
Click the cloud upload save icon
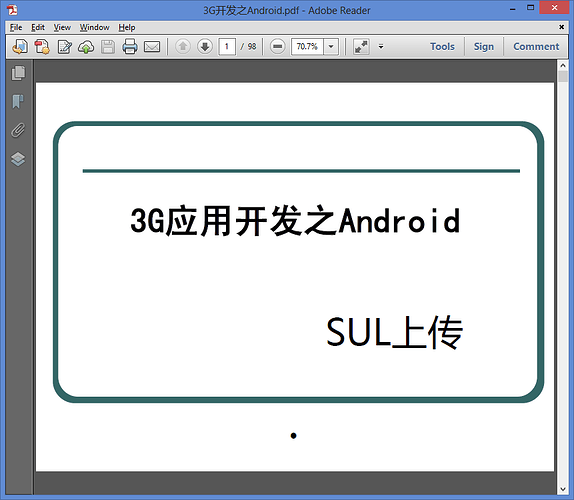coord(86,47)
